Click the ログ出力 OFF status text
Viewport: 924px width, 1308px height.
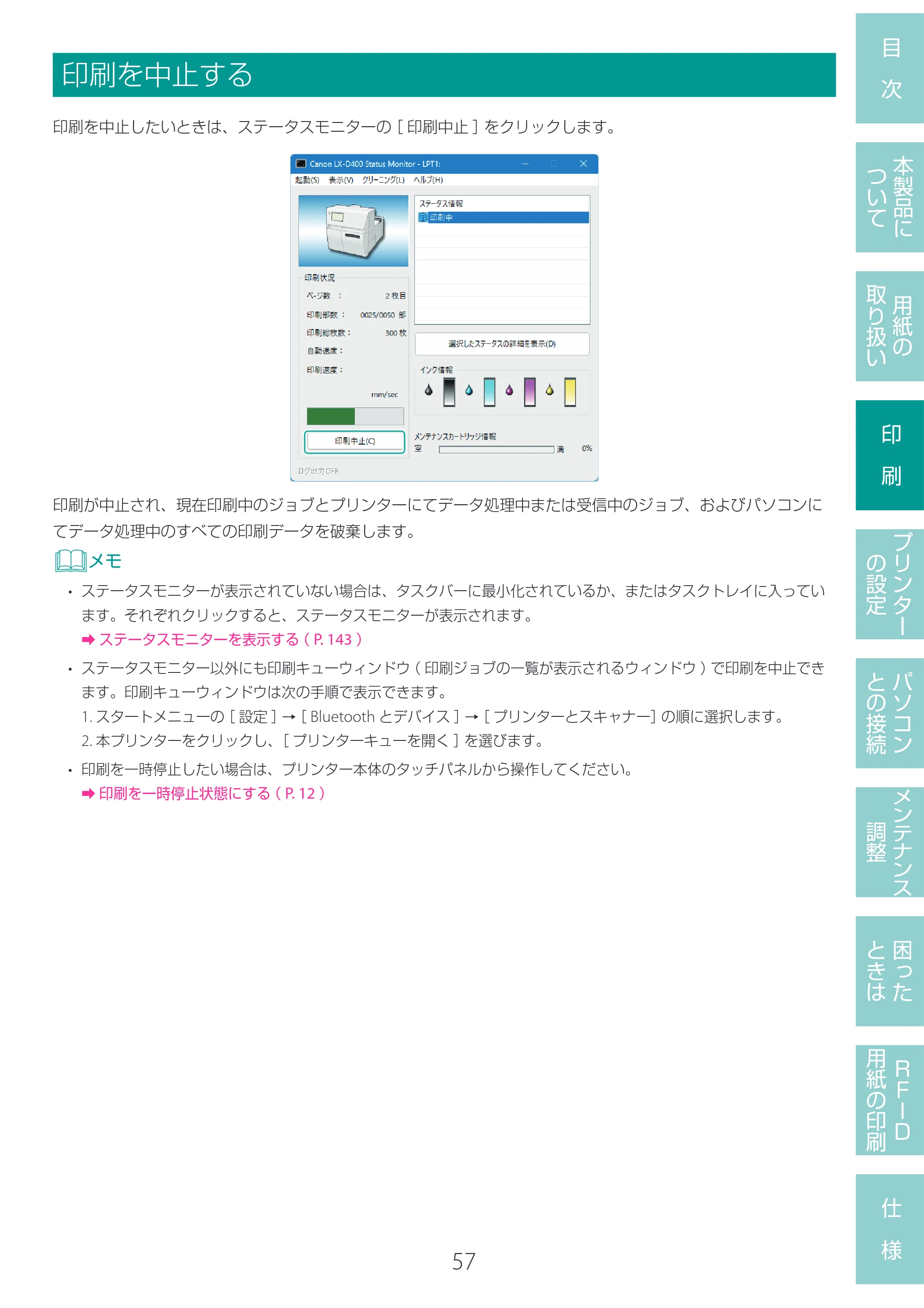click(318, 471)
